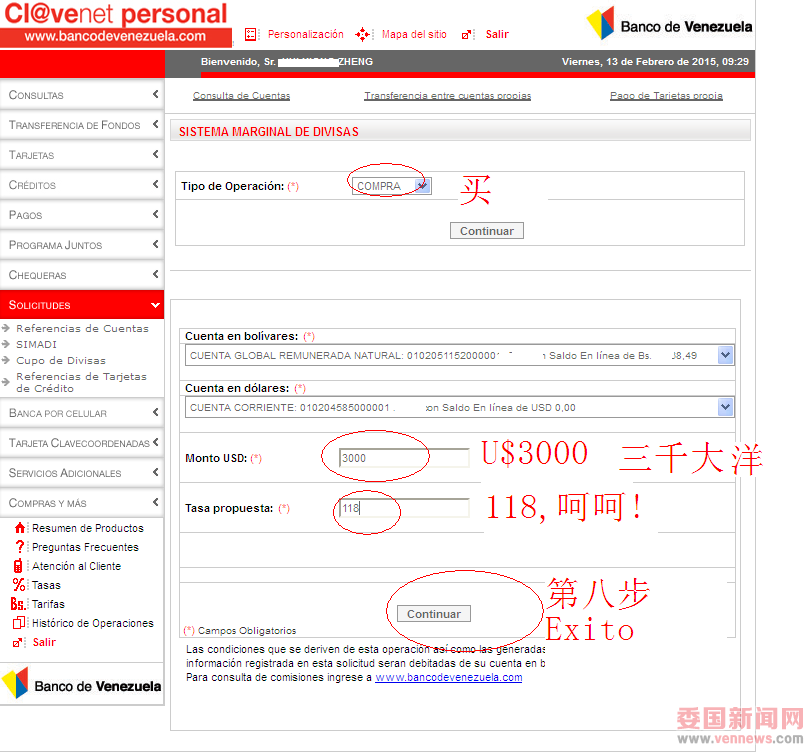Select Cupo de Divisas submenu item
The height and width of the screenshot is (754, 812).
61,360
